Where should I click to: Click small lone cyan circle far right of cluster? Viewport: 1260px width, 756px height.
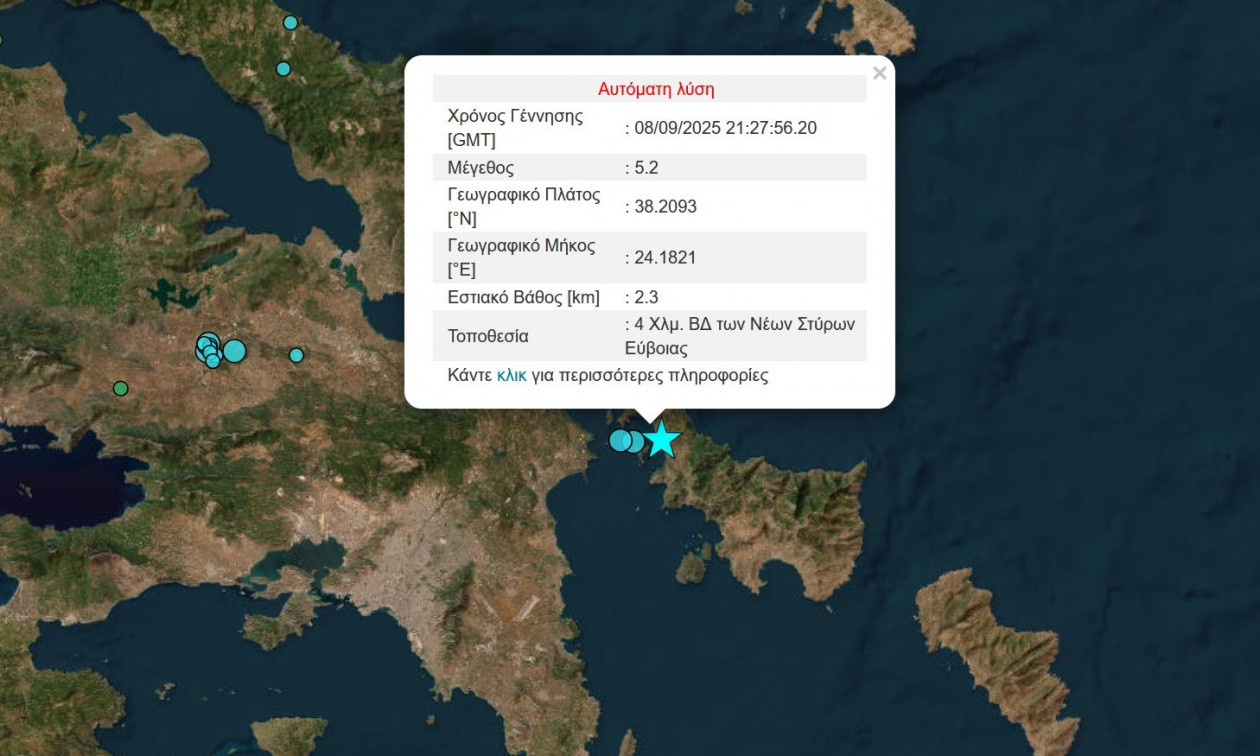[296, 355]
